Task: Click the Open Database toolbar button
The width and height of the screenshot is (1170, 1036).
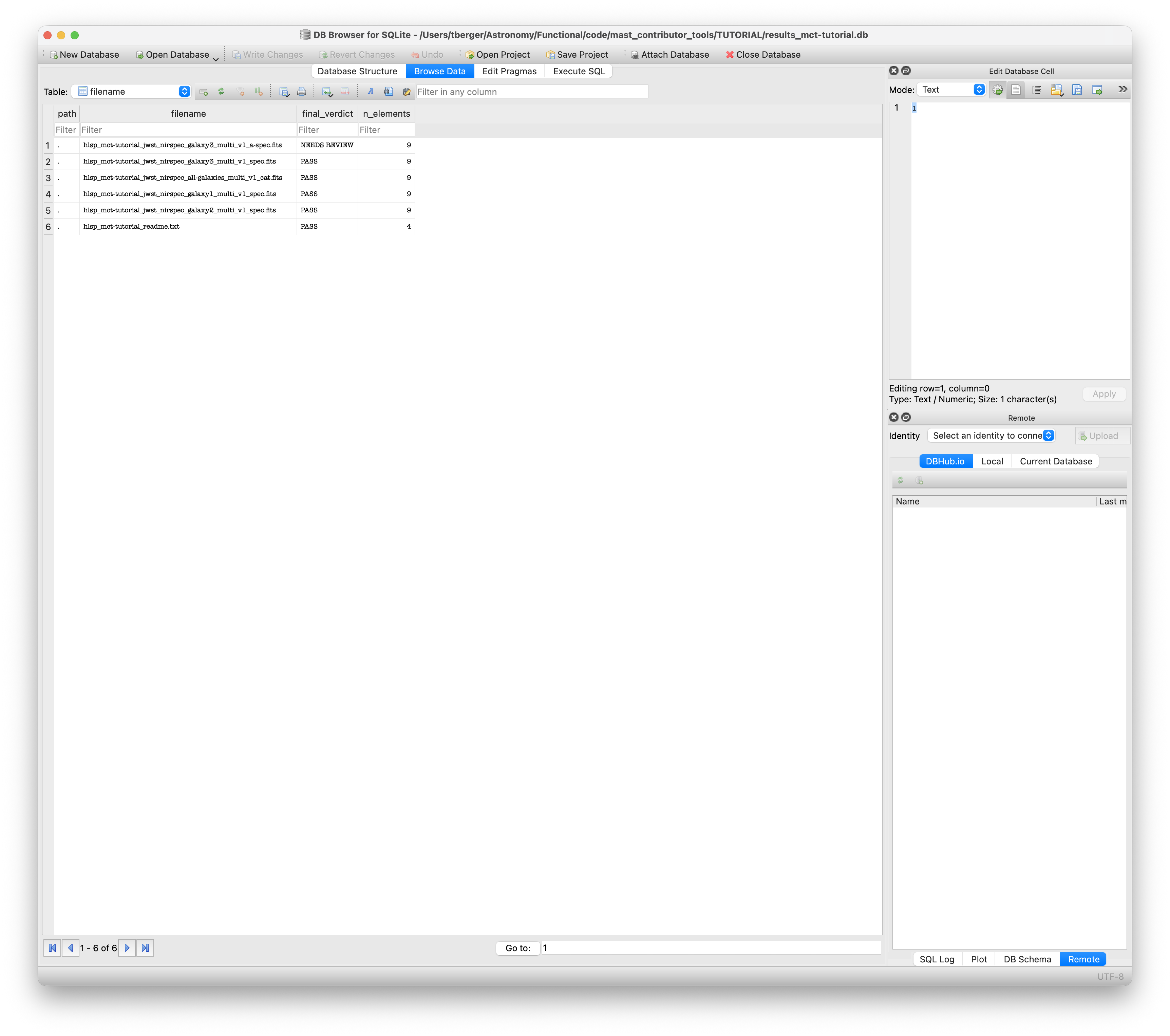Action: coord(172,55)
